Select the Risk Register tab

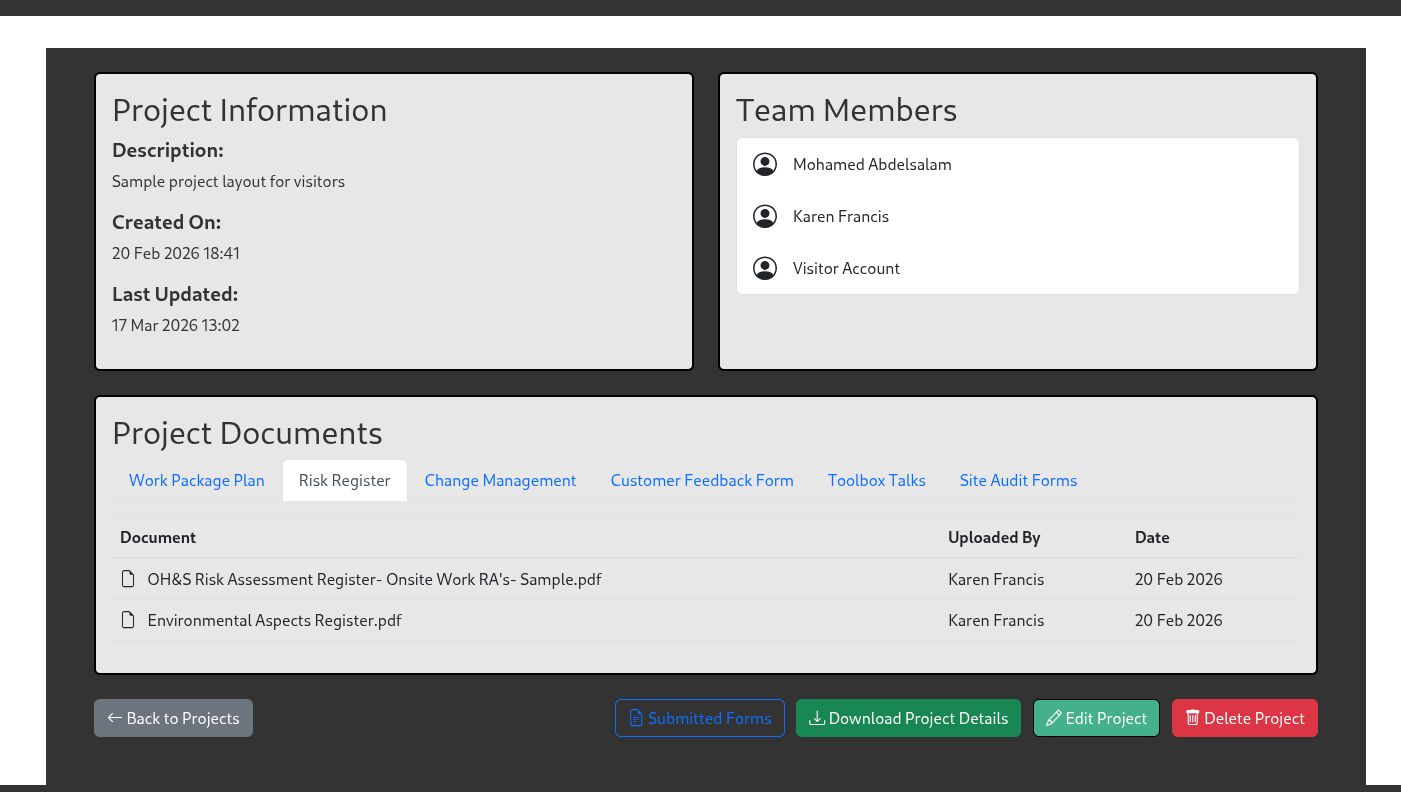click(x=345, y=480)
